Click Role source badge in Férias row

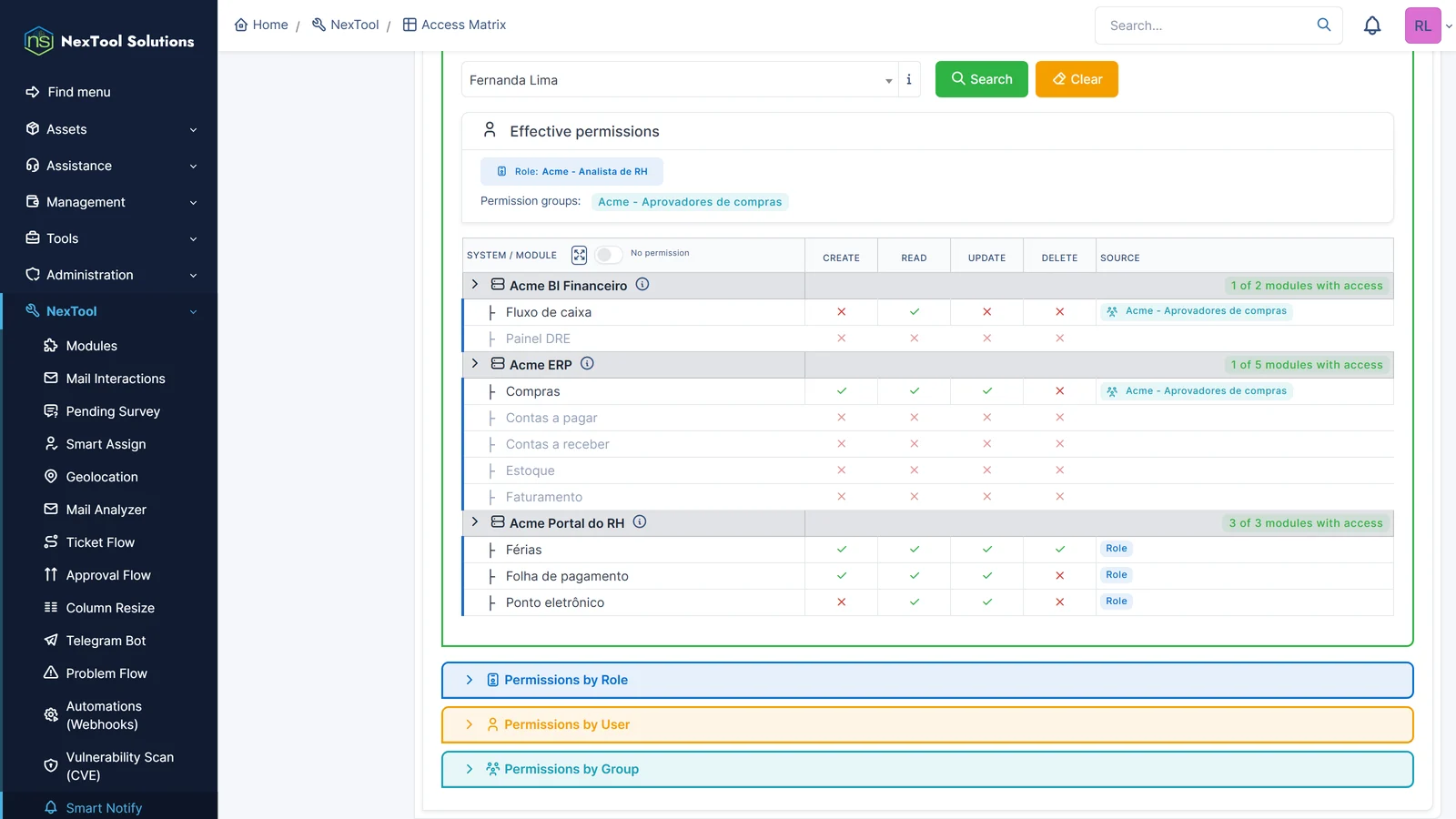1117,549
